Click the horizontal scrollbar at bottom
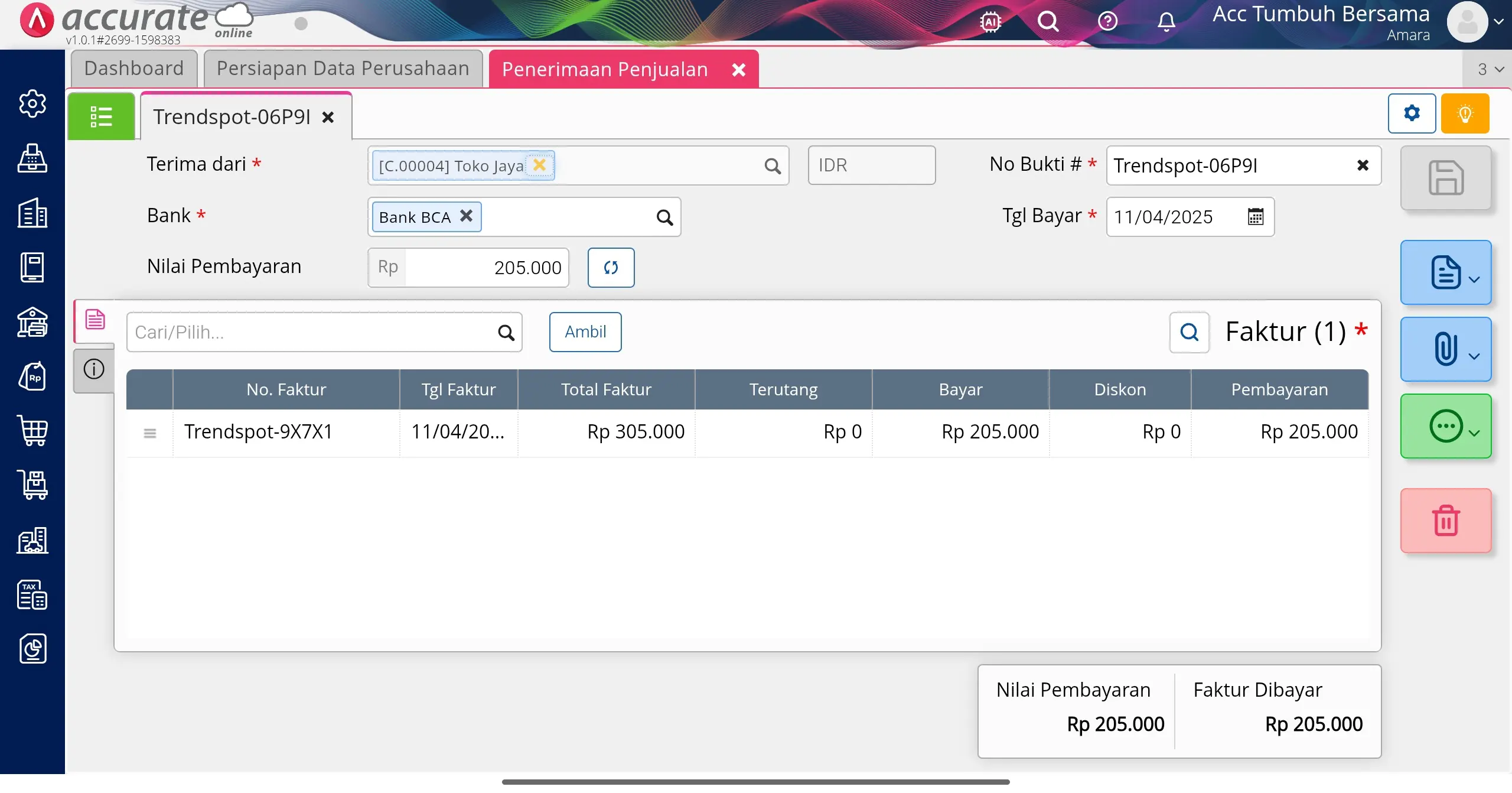This screenshot has height=793, width=1512. [755, 782]
